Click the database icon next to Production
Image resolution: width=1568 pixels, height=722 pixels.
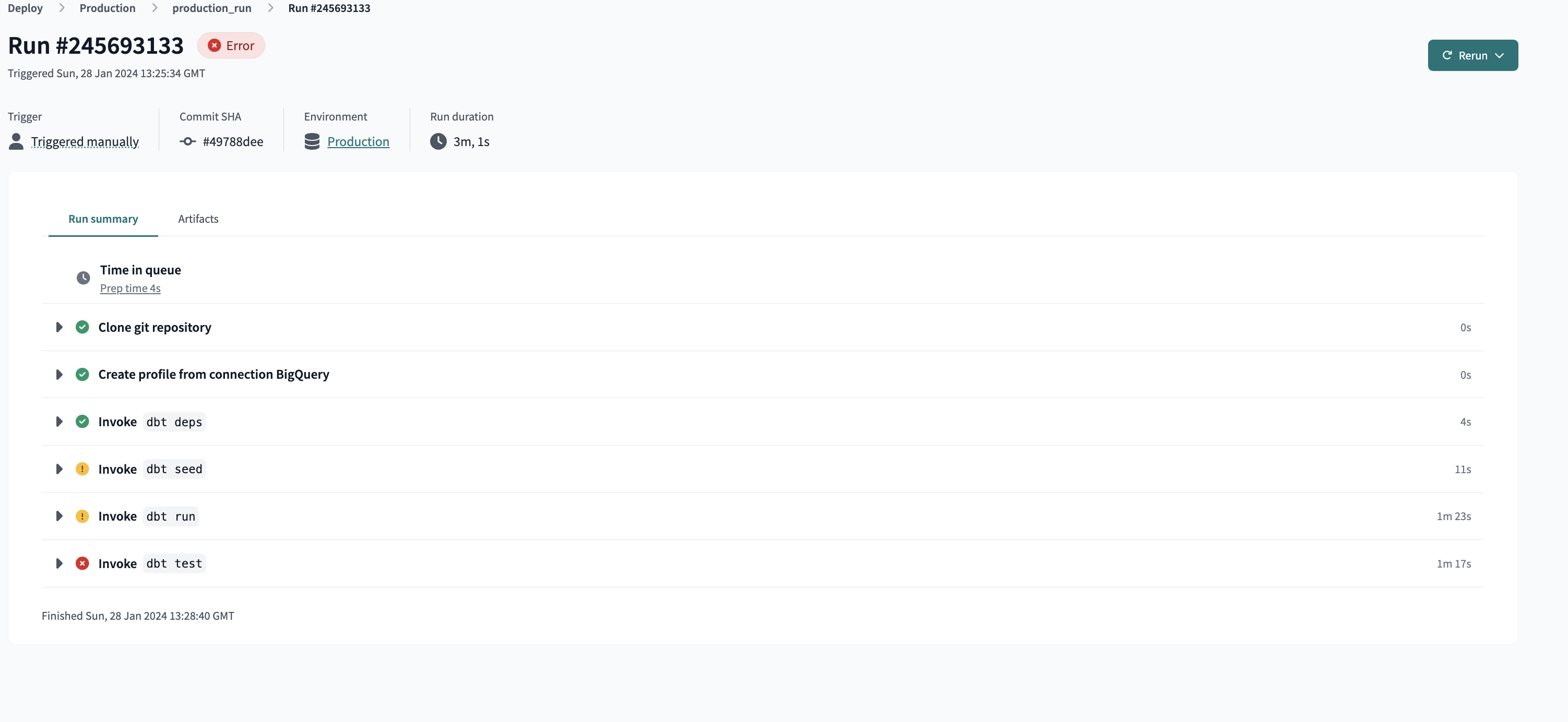click(x=312, y=142)
